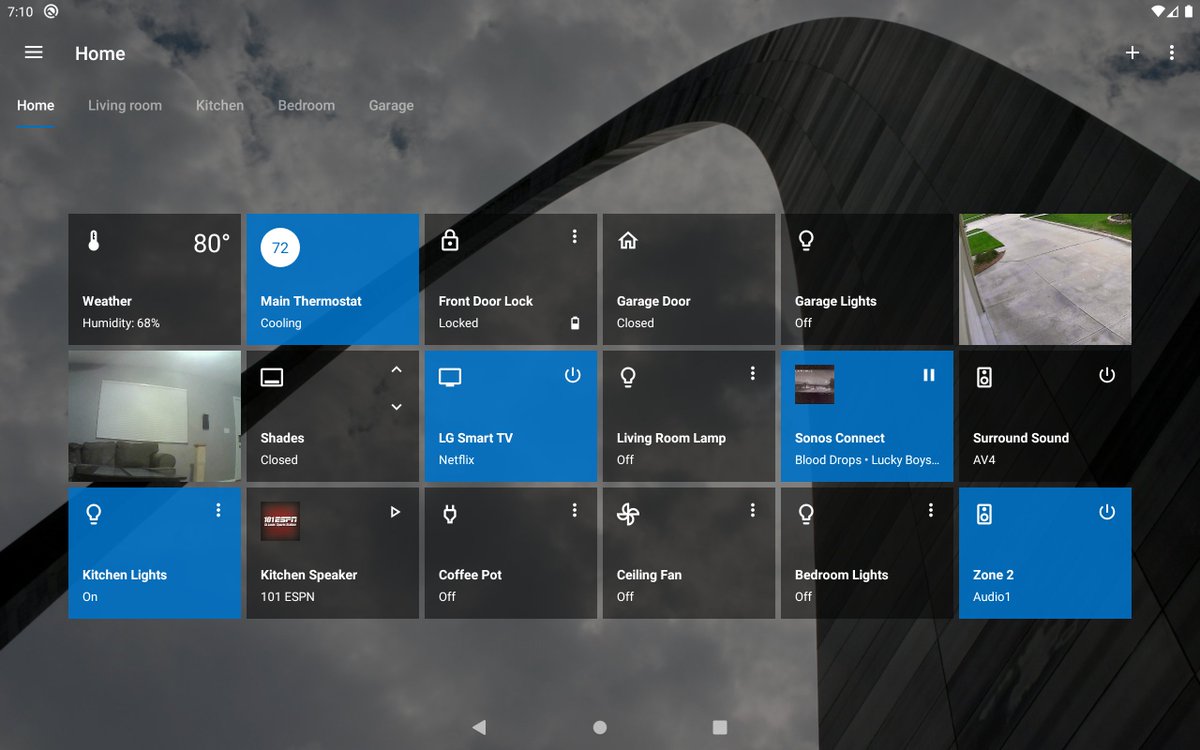Toggle LG Smart TV power
The height and width of the screenshot is (750, 1200).
(x=572, y=375)
